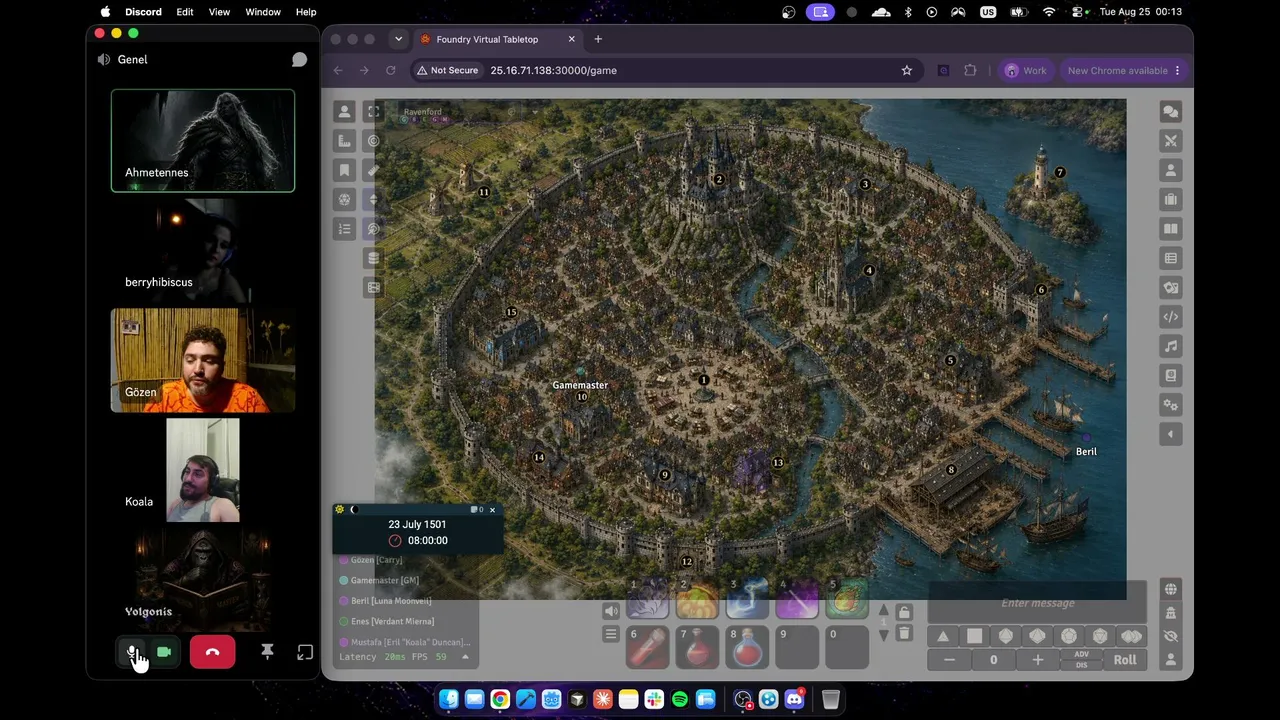Mute microphone in Discord call
This screenshot has width=1280, height=720.
pos(132,652)
